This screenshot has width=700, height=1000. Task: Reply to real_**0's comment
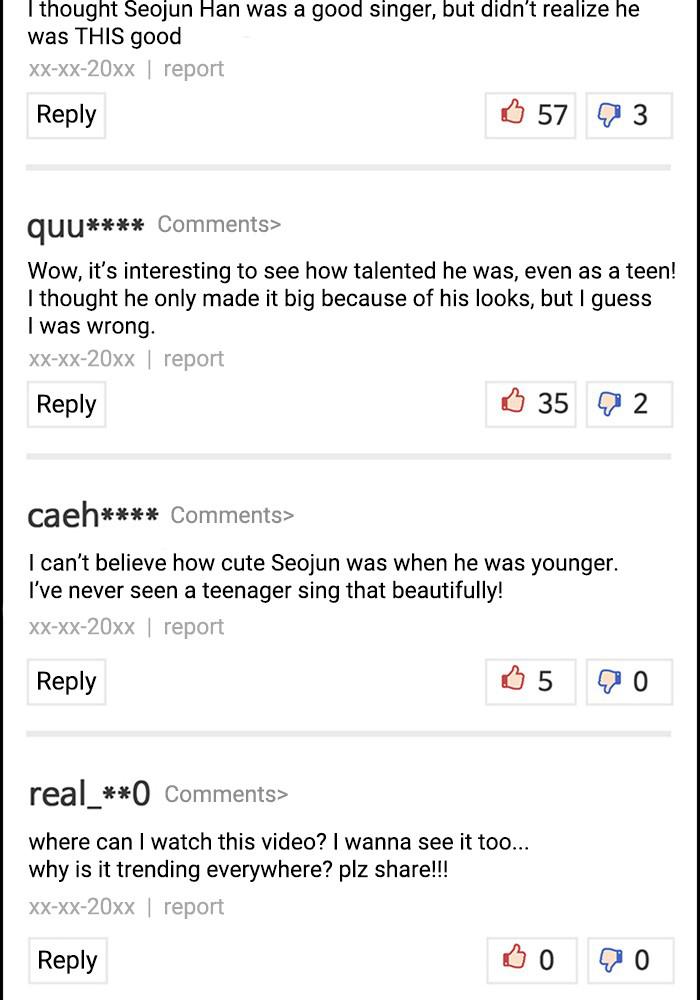pos(66,960)
